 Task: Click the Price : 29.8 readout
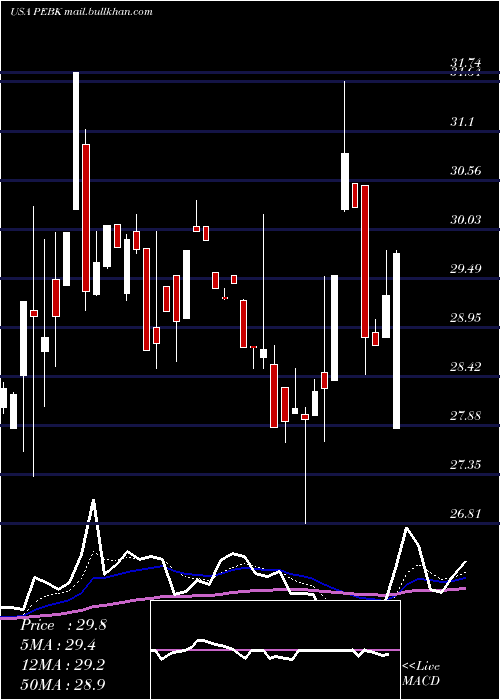[63, 625]
